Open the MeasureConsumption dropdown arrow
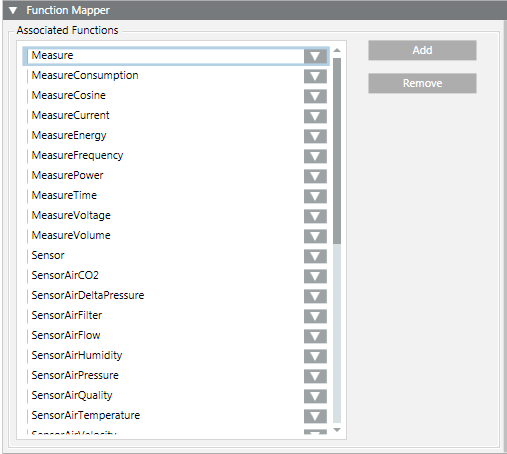The image size is (507, 454). pos(315,76)
